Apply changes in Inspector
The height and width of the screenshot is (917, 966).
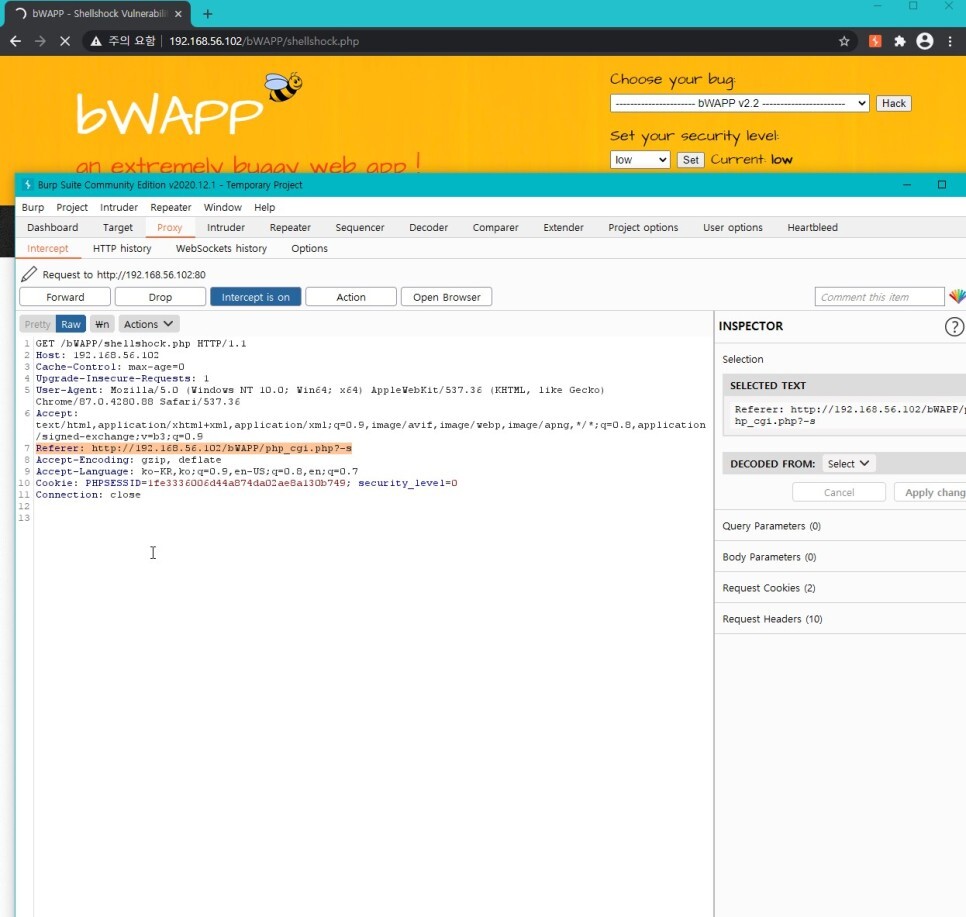[930, 492]
